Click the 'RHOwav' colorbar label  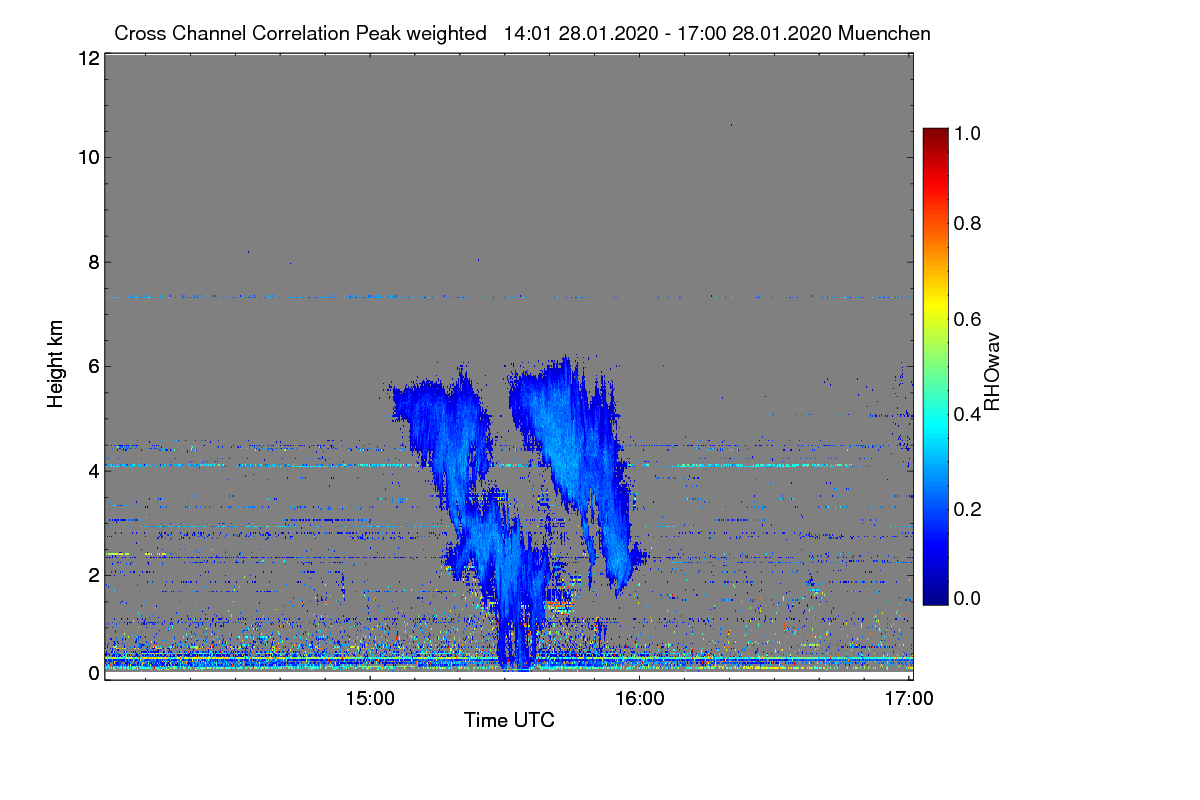pyautogui.click(x=992, y=372)
